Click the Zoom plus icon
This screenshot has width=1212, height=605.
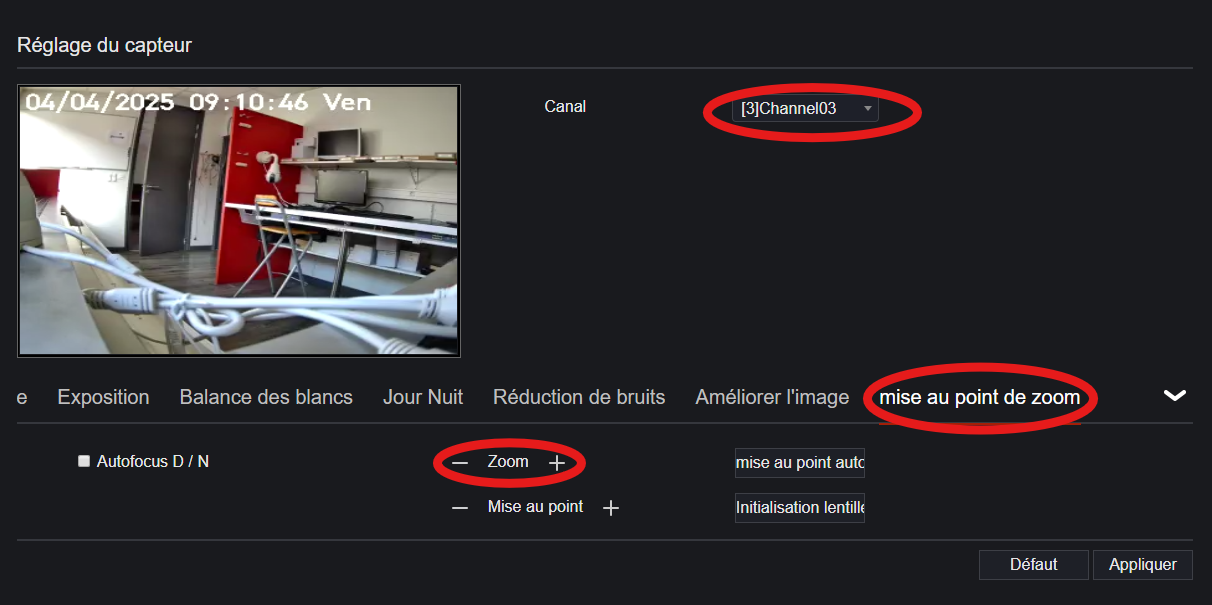(558, 463)
